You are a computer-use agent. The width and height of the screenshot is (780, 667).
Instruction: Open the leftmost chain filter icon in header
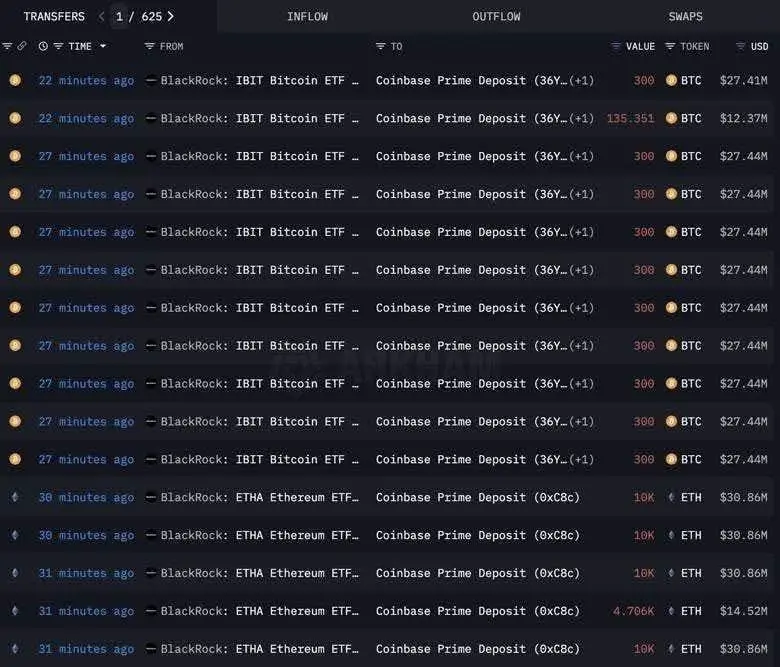click(x=7, y=46)
